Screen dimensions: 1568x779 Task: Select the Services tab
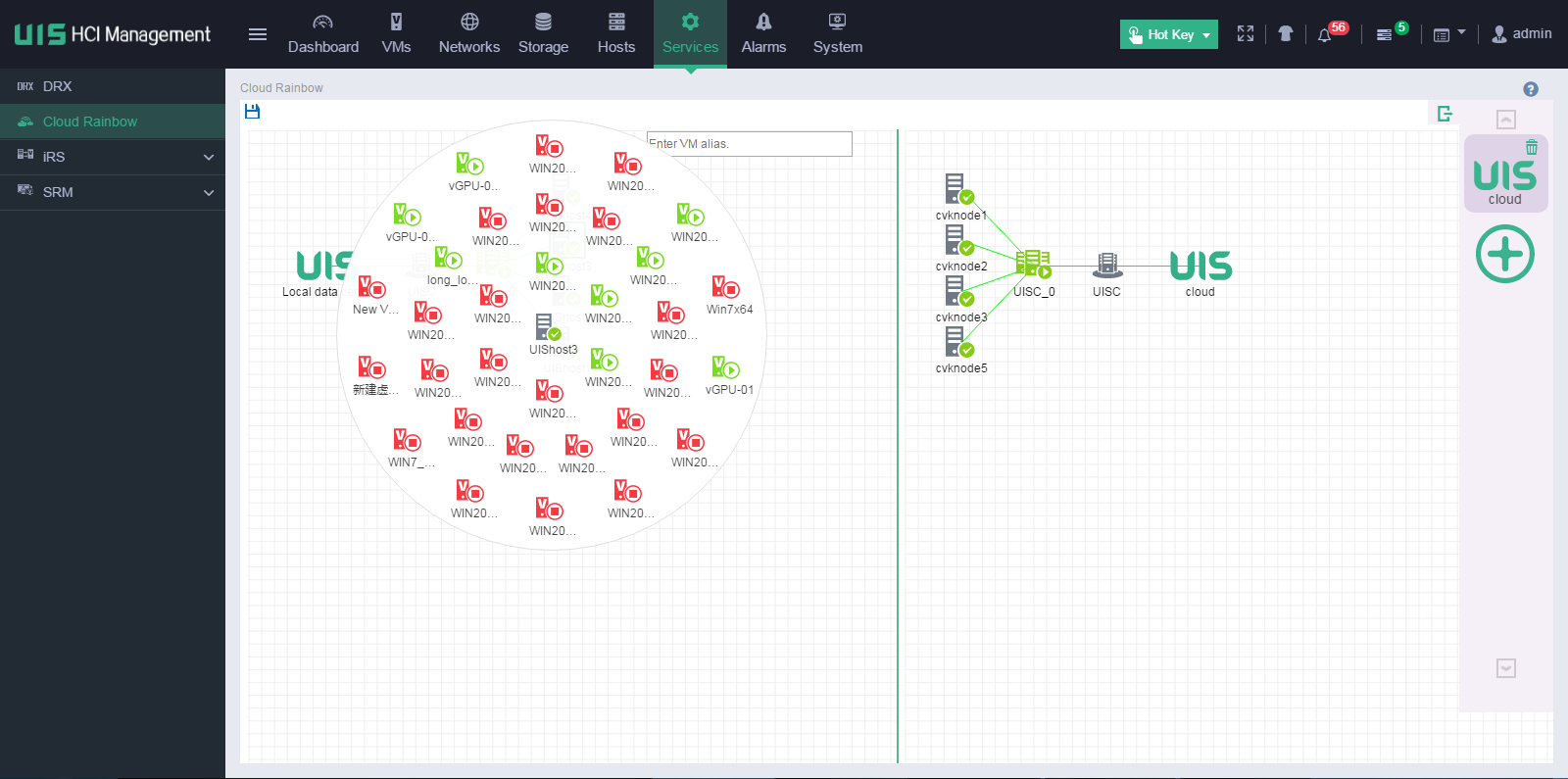[x=690, y=34]
